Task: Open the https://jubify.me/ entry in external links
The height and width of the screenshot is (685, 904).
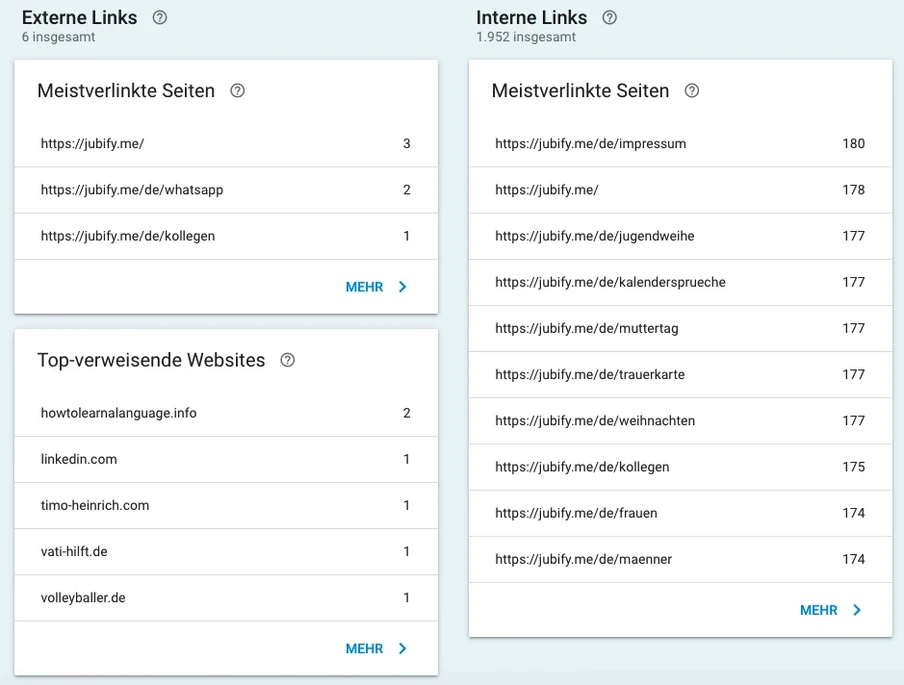Action: tap(90, 143)
